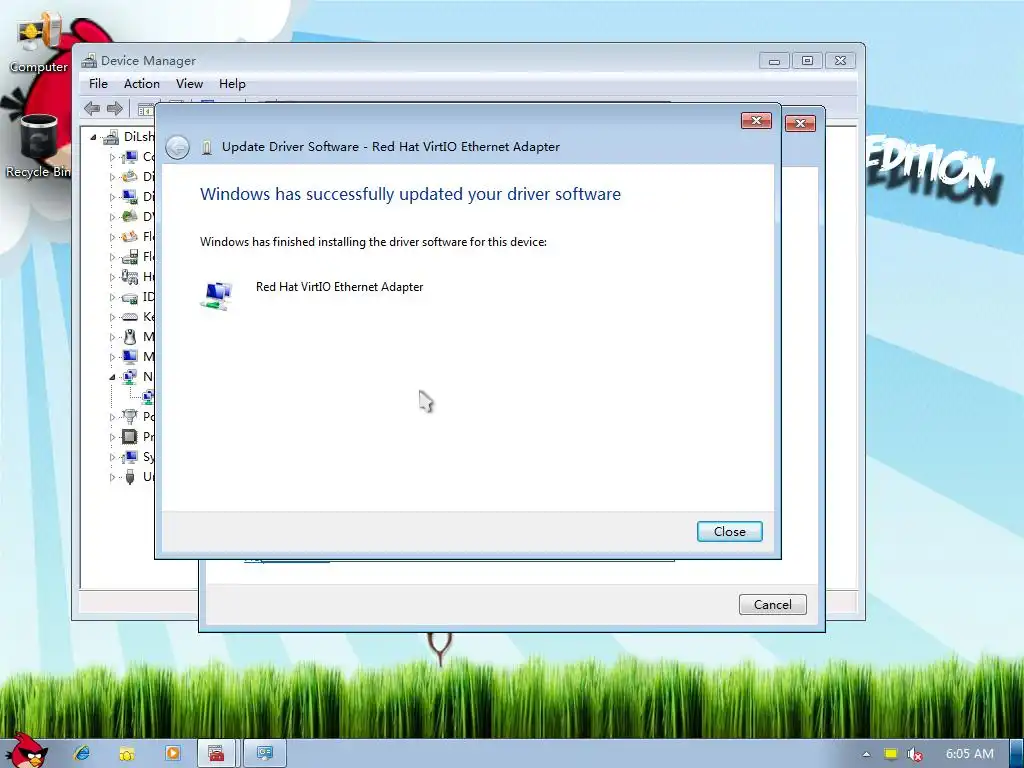The width and height of the screenshot is (1024, 768).
Task: Expand the Human Interface Devices category
Action: 112,277
